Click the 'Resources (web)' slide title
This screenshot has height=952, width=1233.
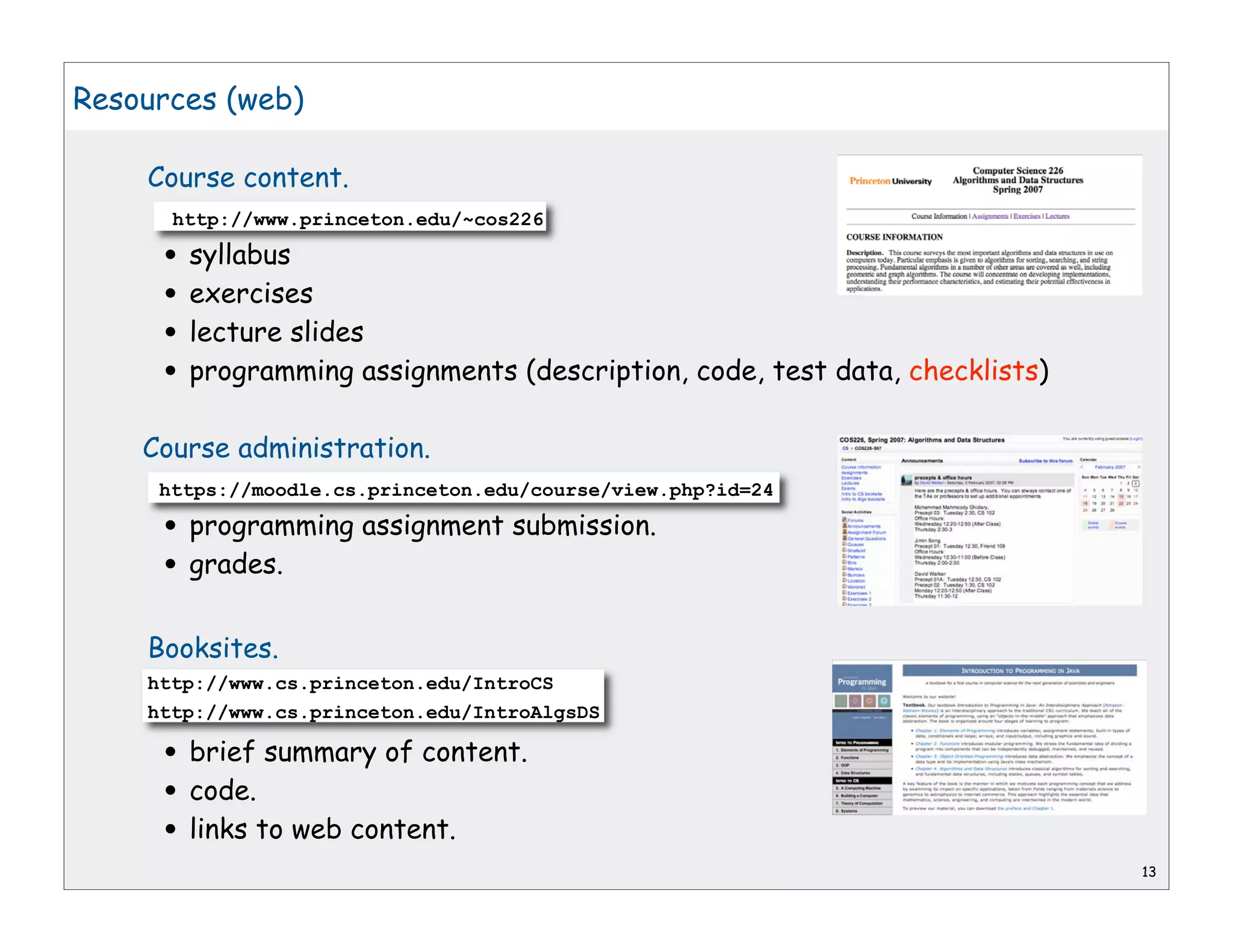point(188,99)
